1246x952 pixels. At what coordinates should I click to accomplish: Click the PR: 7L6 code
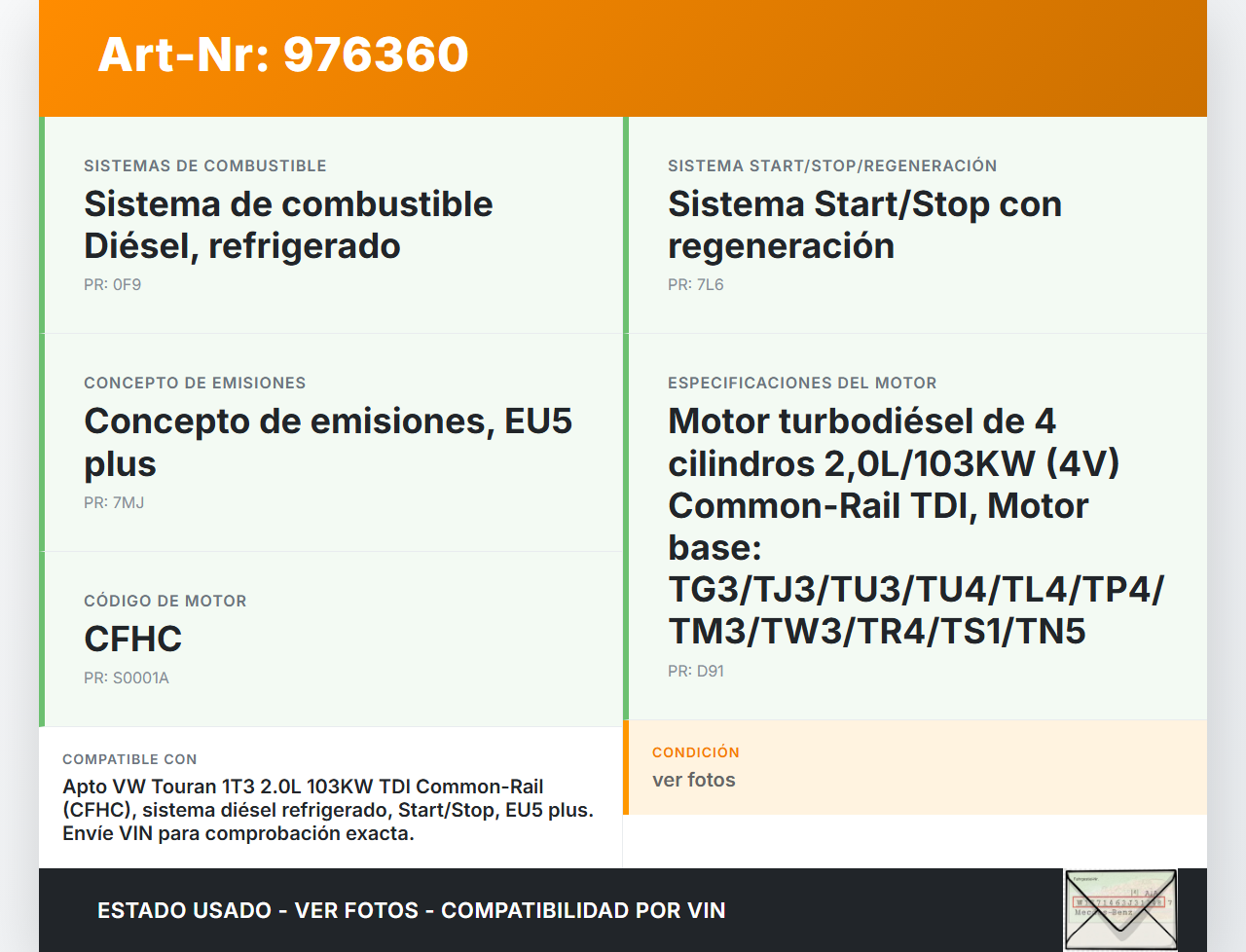pyautogui.click(x=696, y=285)
